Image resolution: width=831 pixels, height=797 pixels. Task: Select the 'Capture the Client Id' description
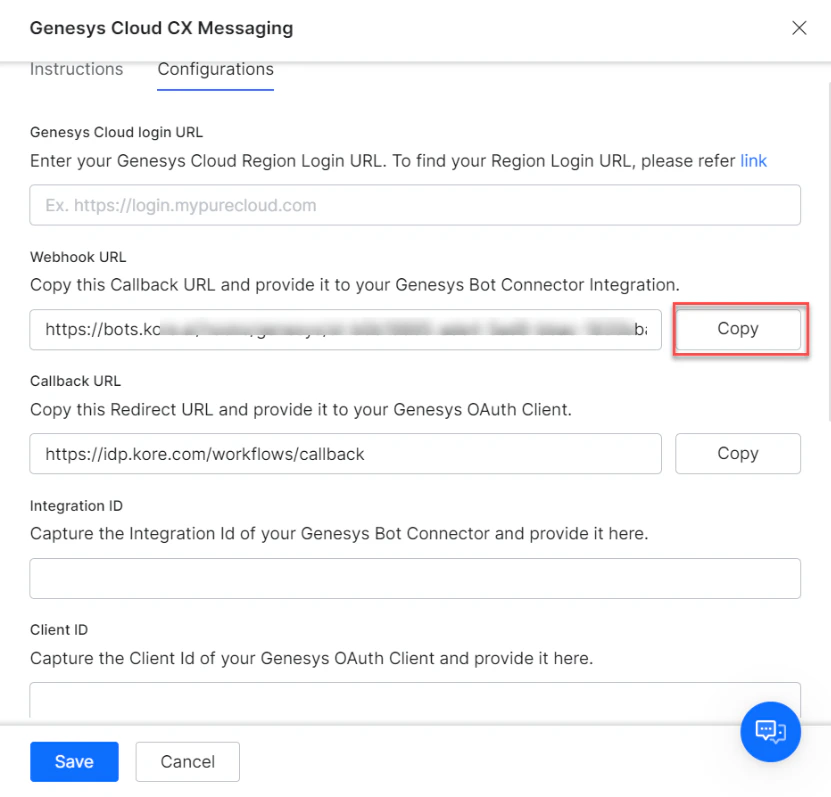(311, 658)
